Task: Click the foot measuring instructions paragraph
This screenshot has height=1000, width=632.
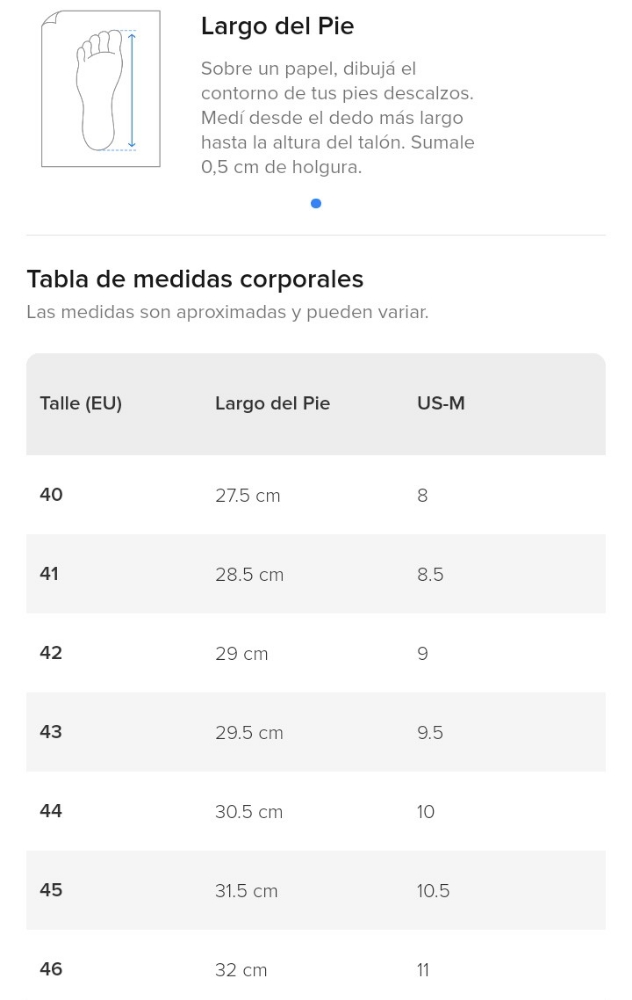Action: 337,118
